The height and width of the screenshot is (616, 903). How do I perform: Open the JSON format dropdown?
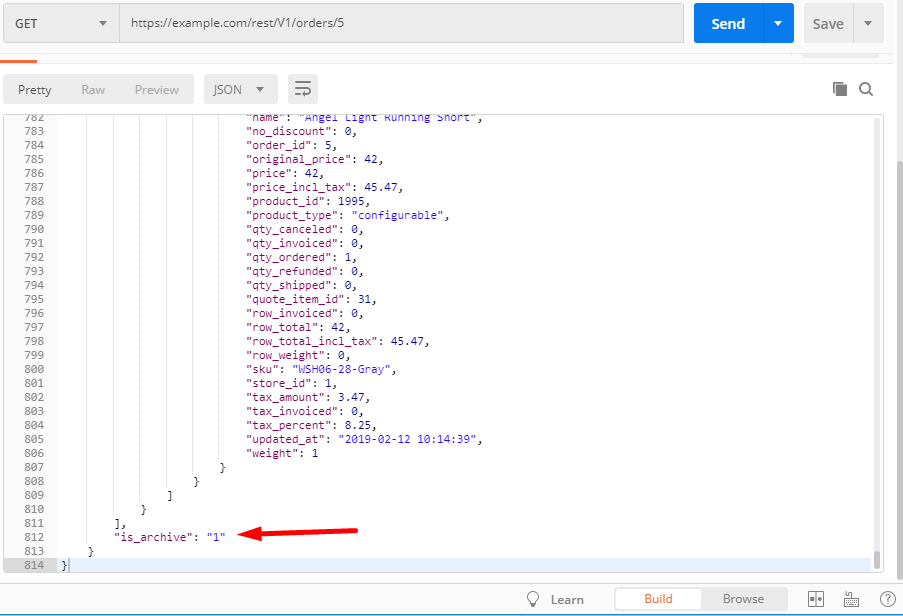(241, 89)
